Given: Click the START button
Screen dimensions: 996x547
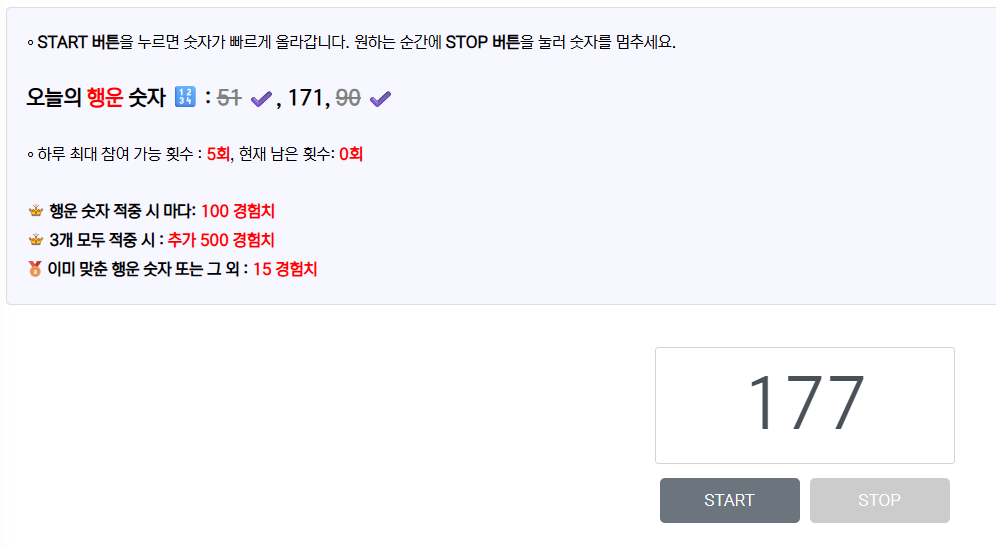Looking at the screenshot, I should click(729, 501).
